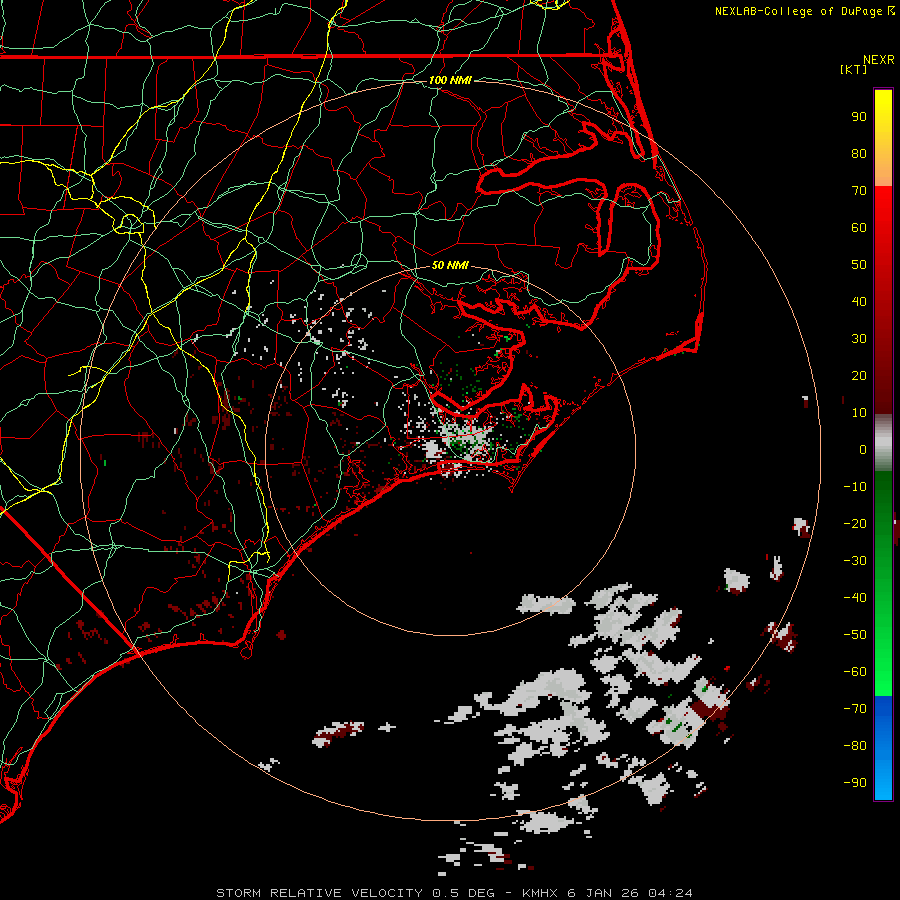Click the -40 value on the velocity scale
This screenshot has height=900, width=900.
[855, 598]
